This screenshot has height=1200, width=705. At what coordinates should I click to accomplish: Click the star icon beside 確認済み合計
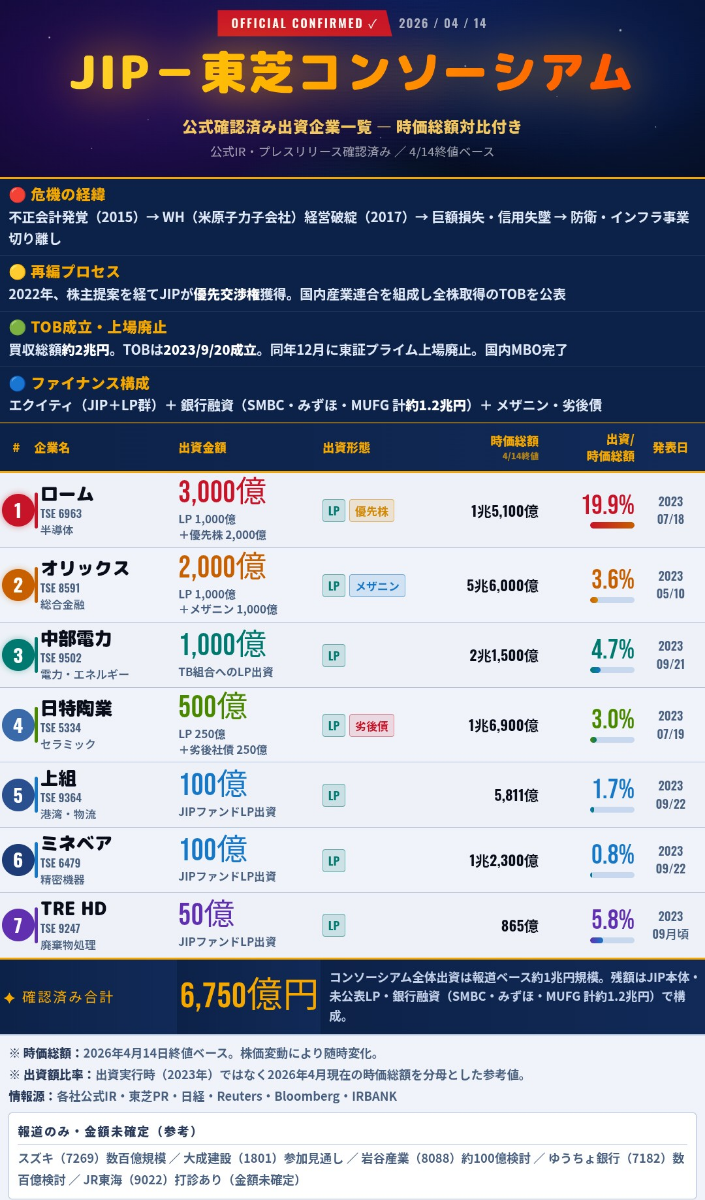10,998
